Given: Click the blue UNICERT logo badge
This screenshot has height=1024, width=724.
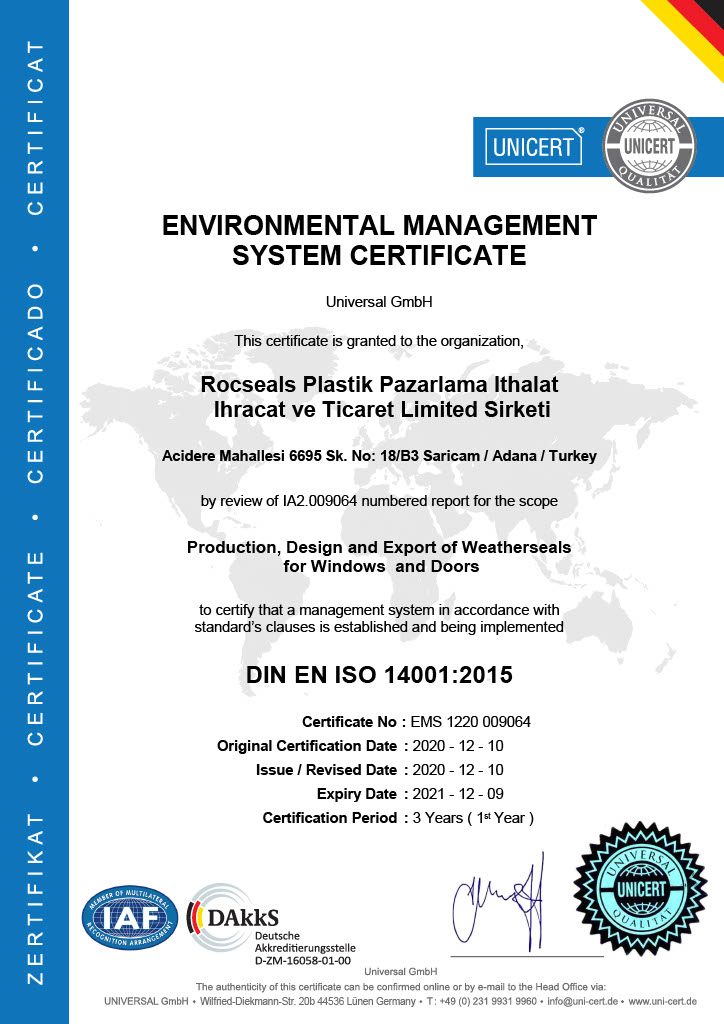Looking at the screenshot, I should [533, 146].
